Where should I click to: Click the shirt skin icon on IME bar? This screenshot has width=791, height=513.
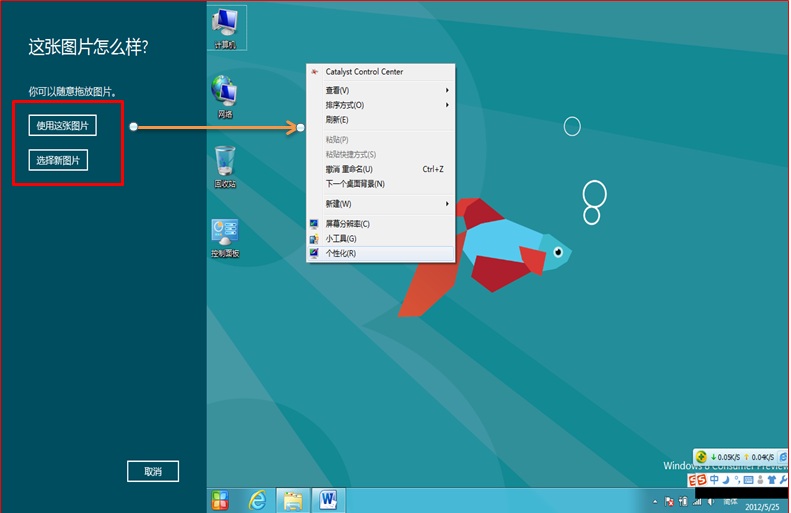point(771,480)
